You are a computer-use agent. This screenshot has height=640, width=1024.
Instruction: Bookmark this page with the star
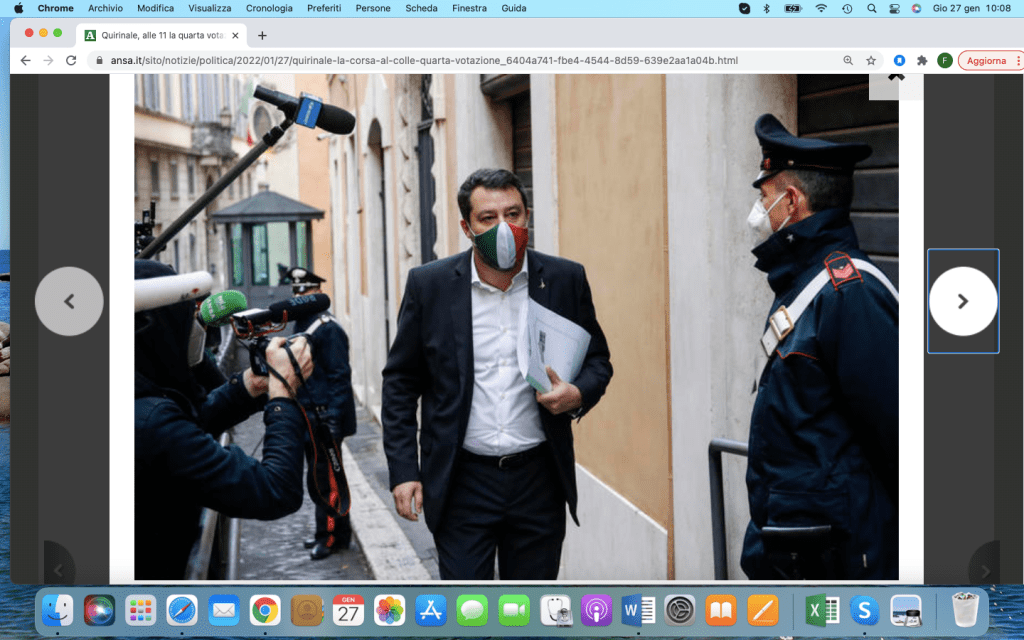[871, 60]
